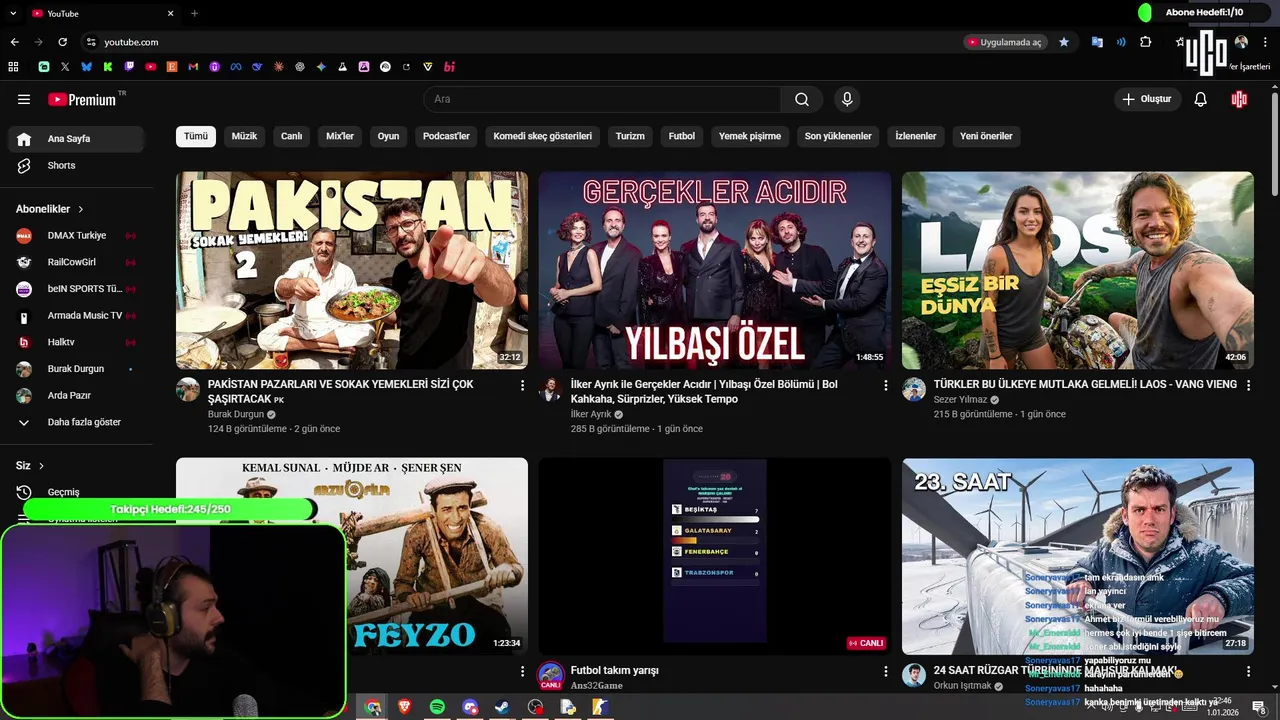Open RailCowGirl subscription channel
The image size is (1280, 720).
[76, 262]
